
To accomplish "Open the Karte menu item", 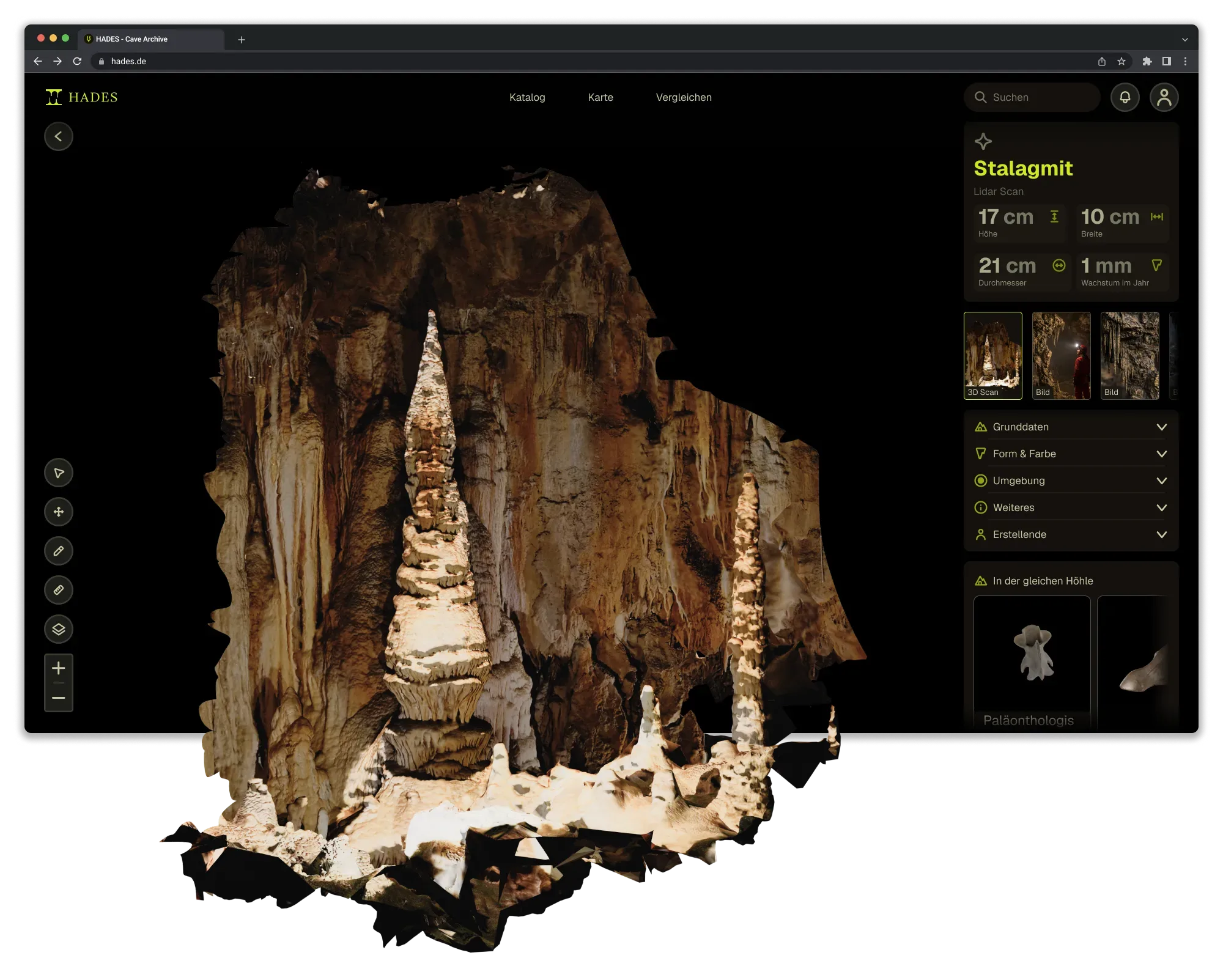I will pos(600,97).
